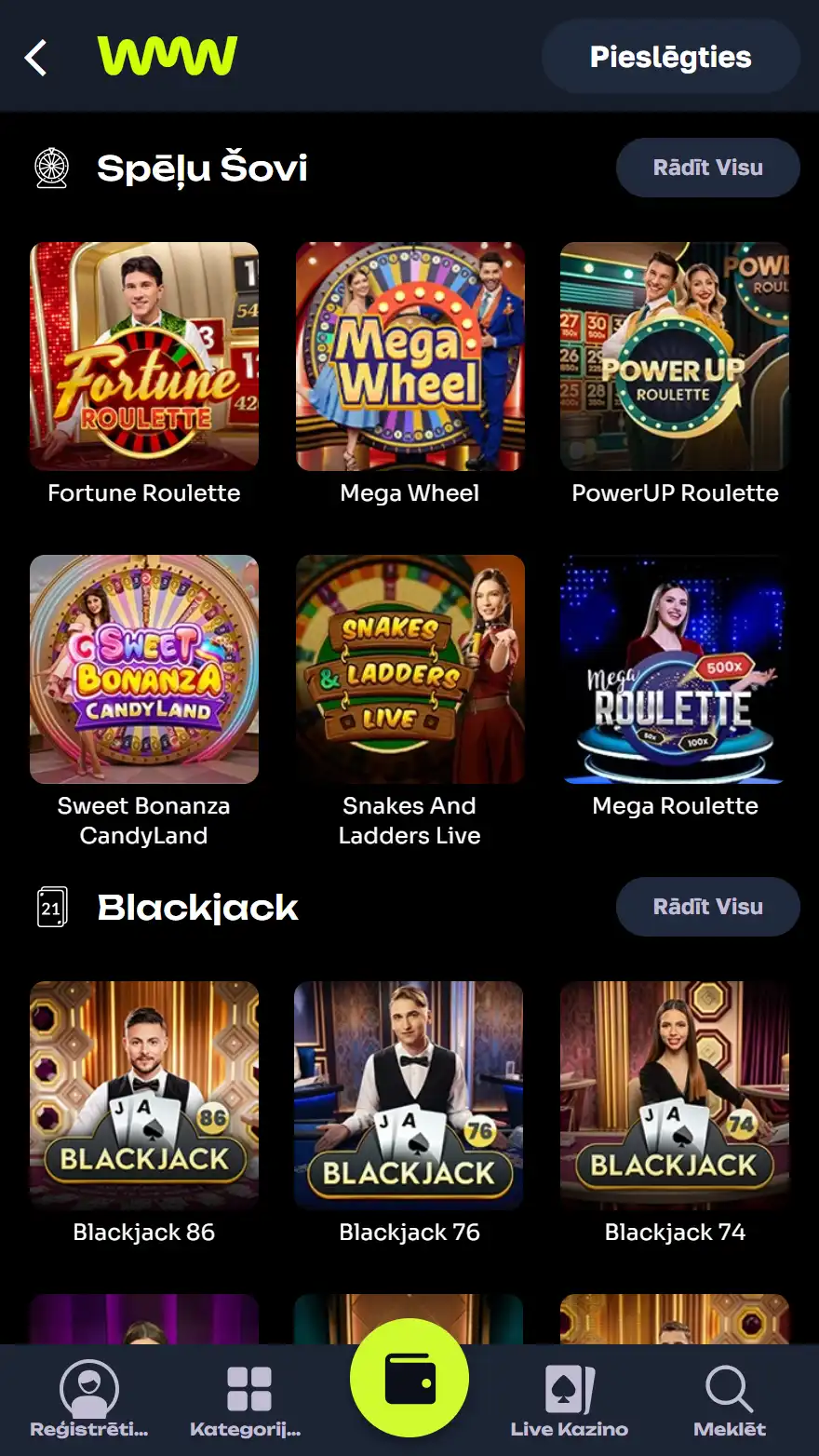The width and height of the screenshot is (819, 1456).
Task: Open the Fortune Roulette game
Action: [144, 357]
